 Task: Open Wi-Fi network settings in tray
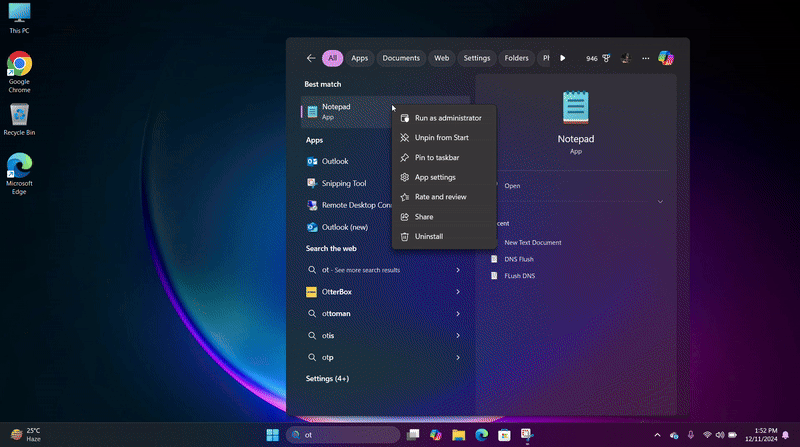click(707, 435)
